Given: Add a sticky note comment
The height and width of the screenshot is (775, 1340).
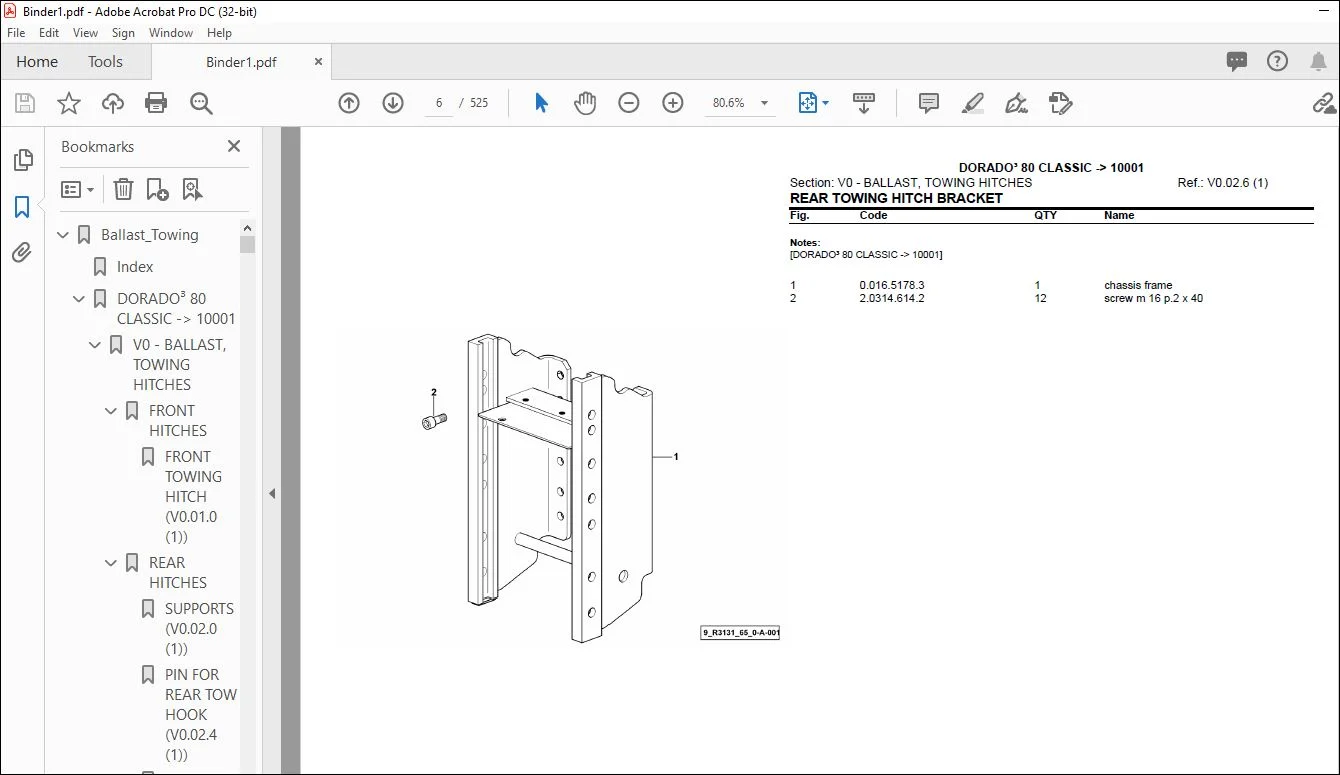Looking at the screenshot, I should click(929, 103).
